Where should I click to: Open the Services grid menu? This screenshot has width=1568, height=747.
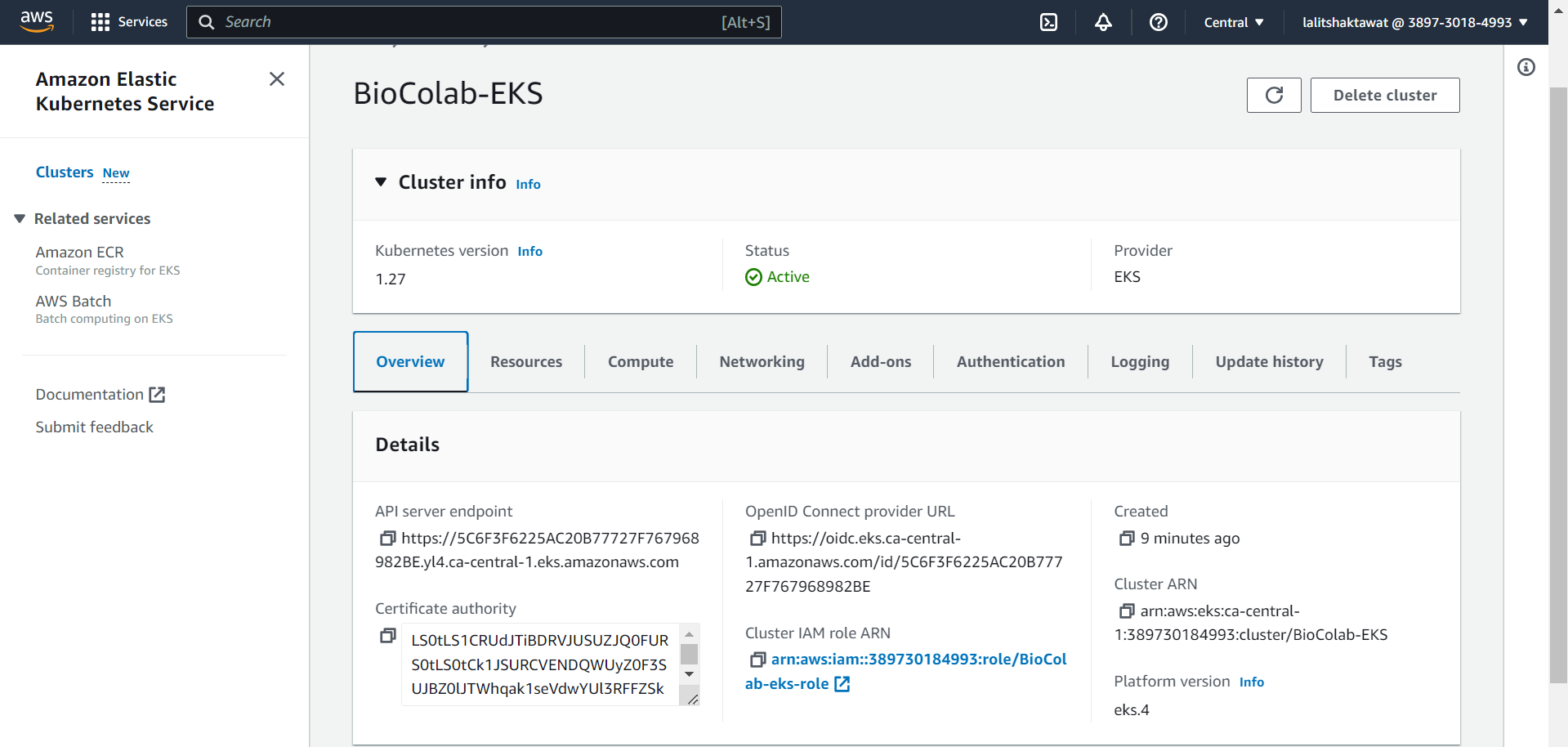[129, 22]
